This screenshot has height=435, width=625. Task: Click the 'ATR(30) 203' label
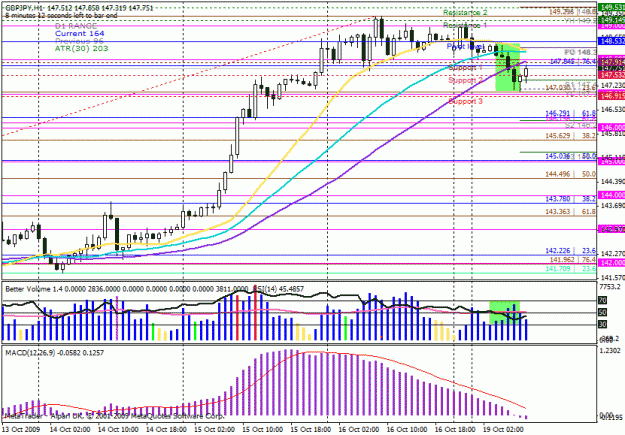81,49
